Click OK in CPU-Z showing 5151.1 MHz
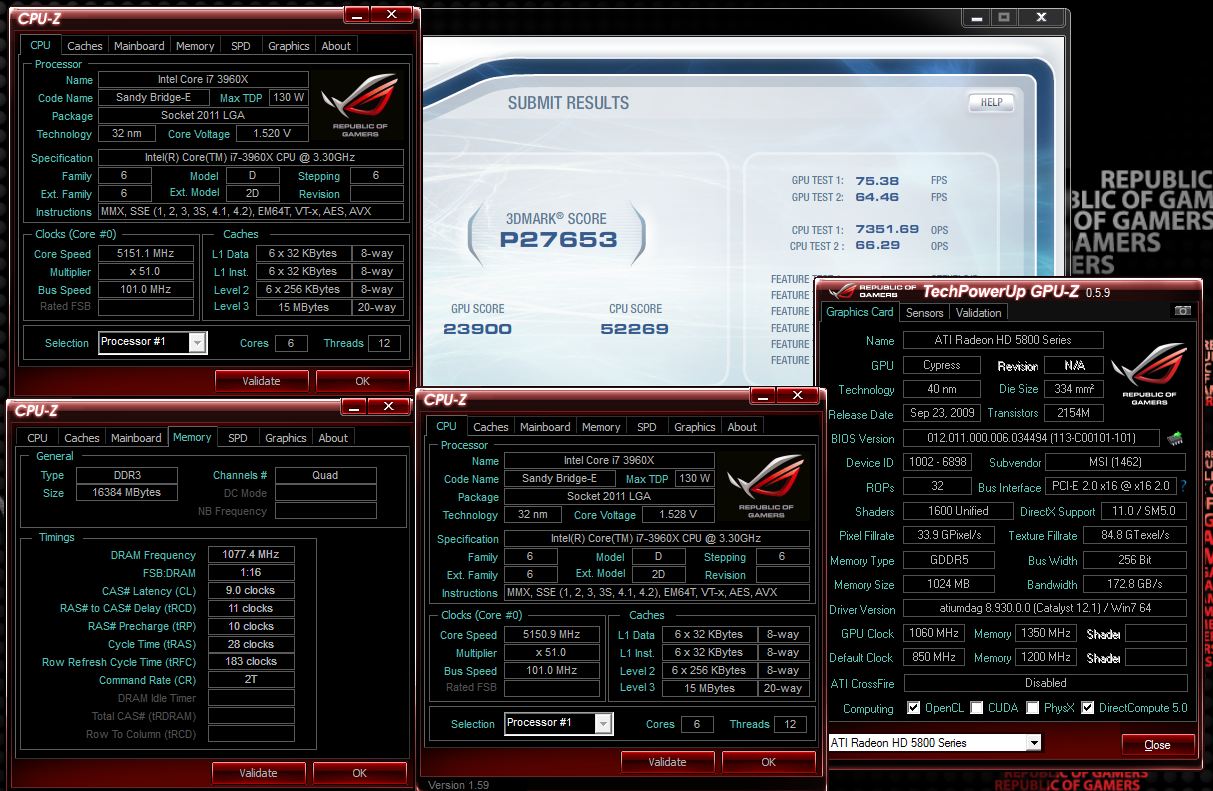This screenshot has width=1213, height=791. (362, 380)
